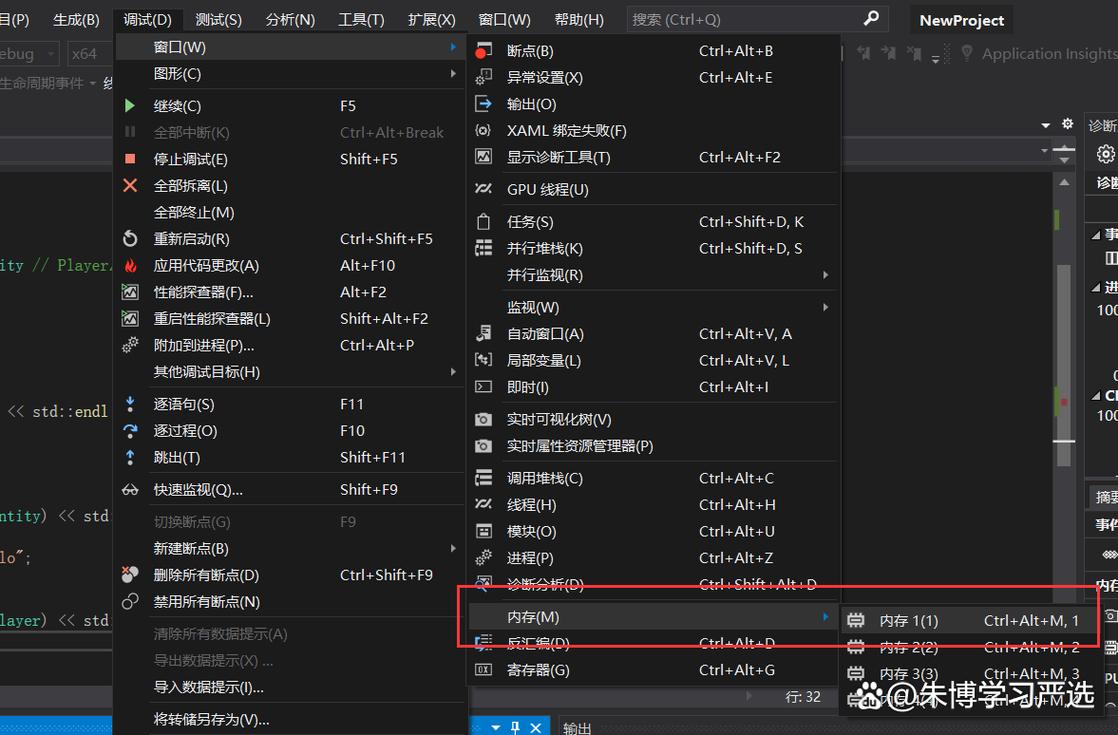Open the x64 platform dropdown
The height and width of the screenshot is (735, 1118).
click(89, 53)
